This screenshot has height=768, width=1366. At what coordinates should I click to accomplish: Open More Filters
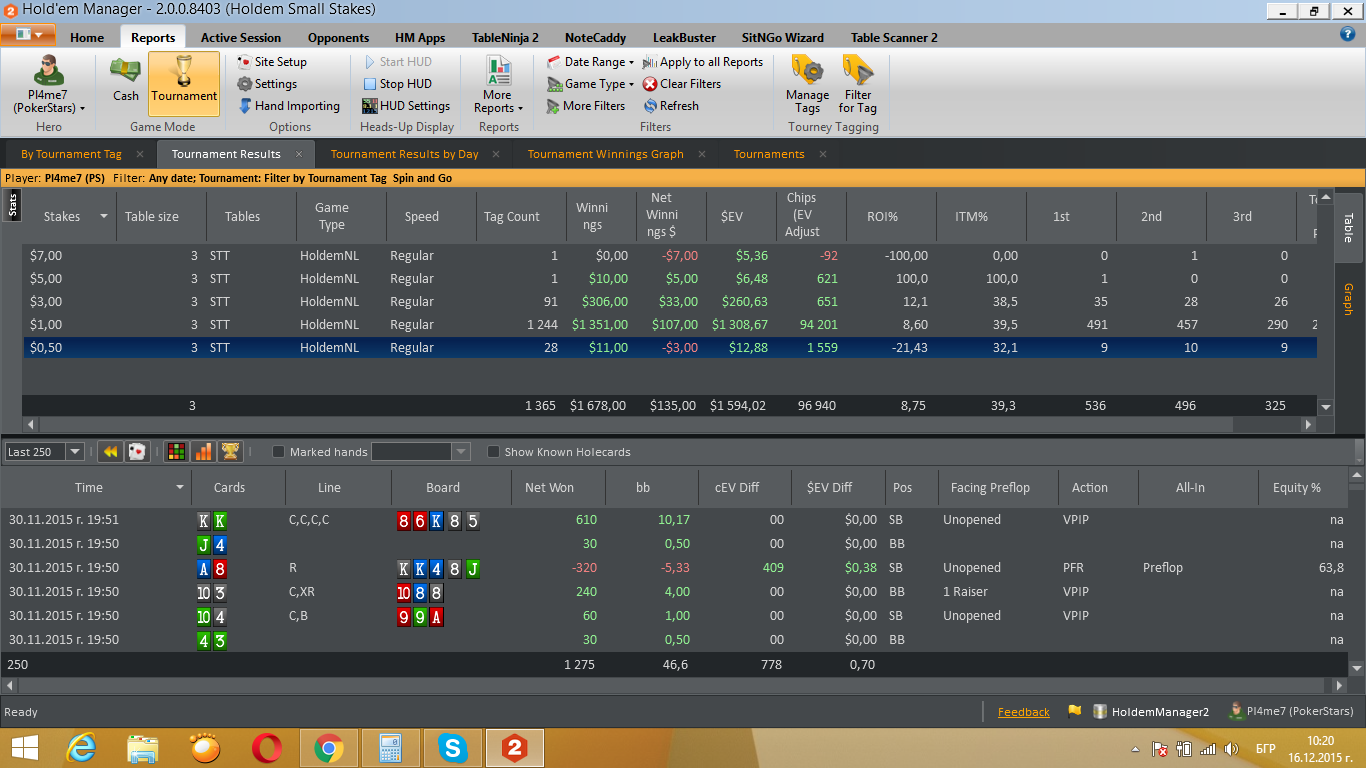(x=585, y=106)
